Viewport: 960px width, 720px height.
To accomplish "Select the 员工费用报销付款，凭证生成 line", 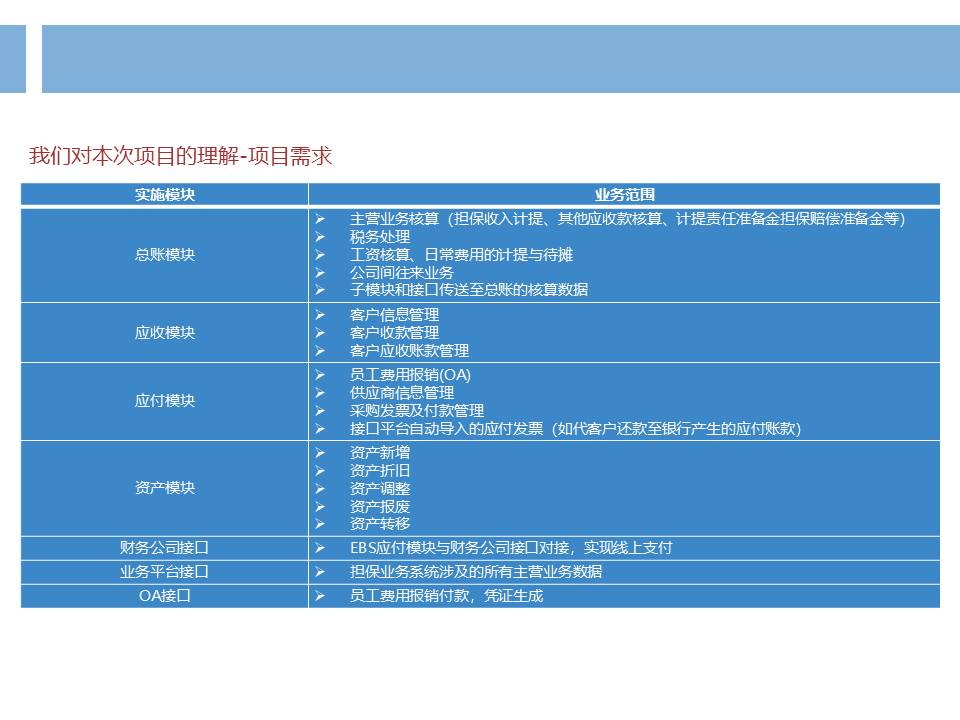I will tap(446, 596).
